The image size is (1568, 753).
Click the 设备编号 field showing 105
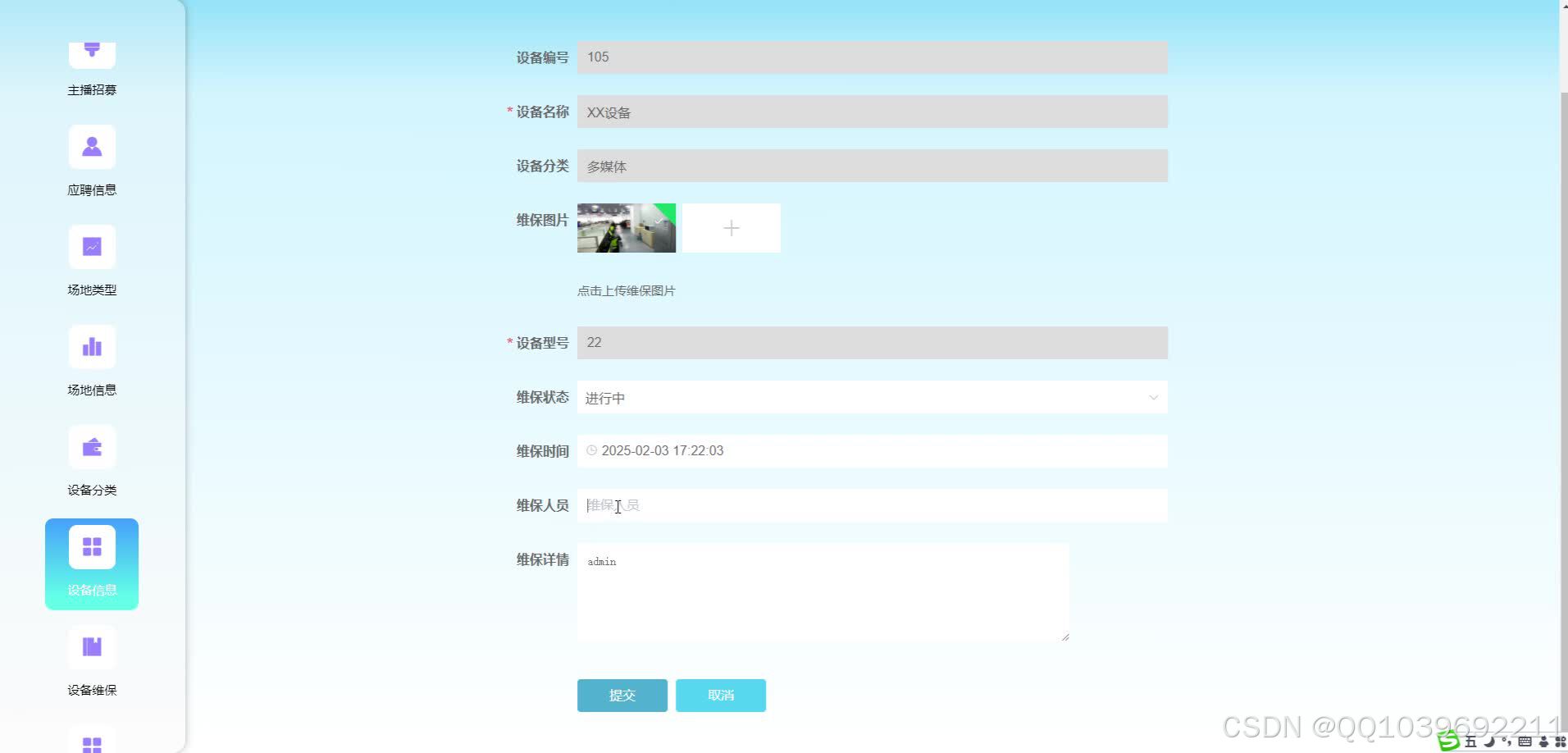pyautogui.click(x=873, y=57)
